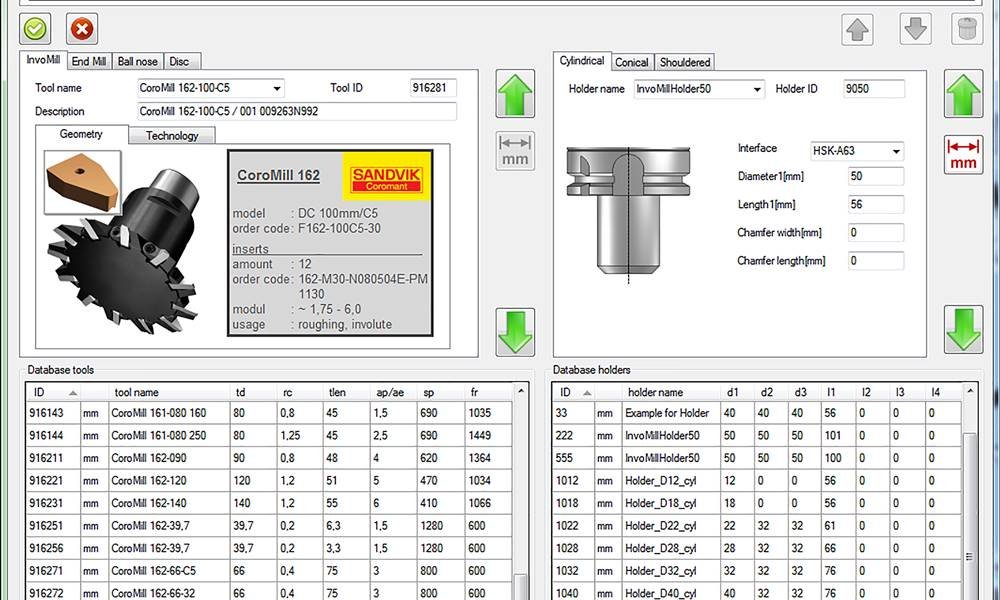
Task: Click the gray trash bin icon
Action: pyautogui.click(x=967, y=29)
